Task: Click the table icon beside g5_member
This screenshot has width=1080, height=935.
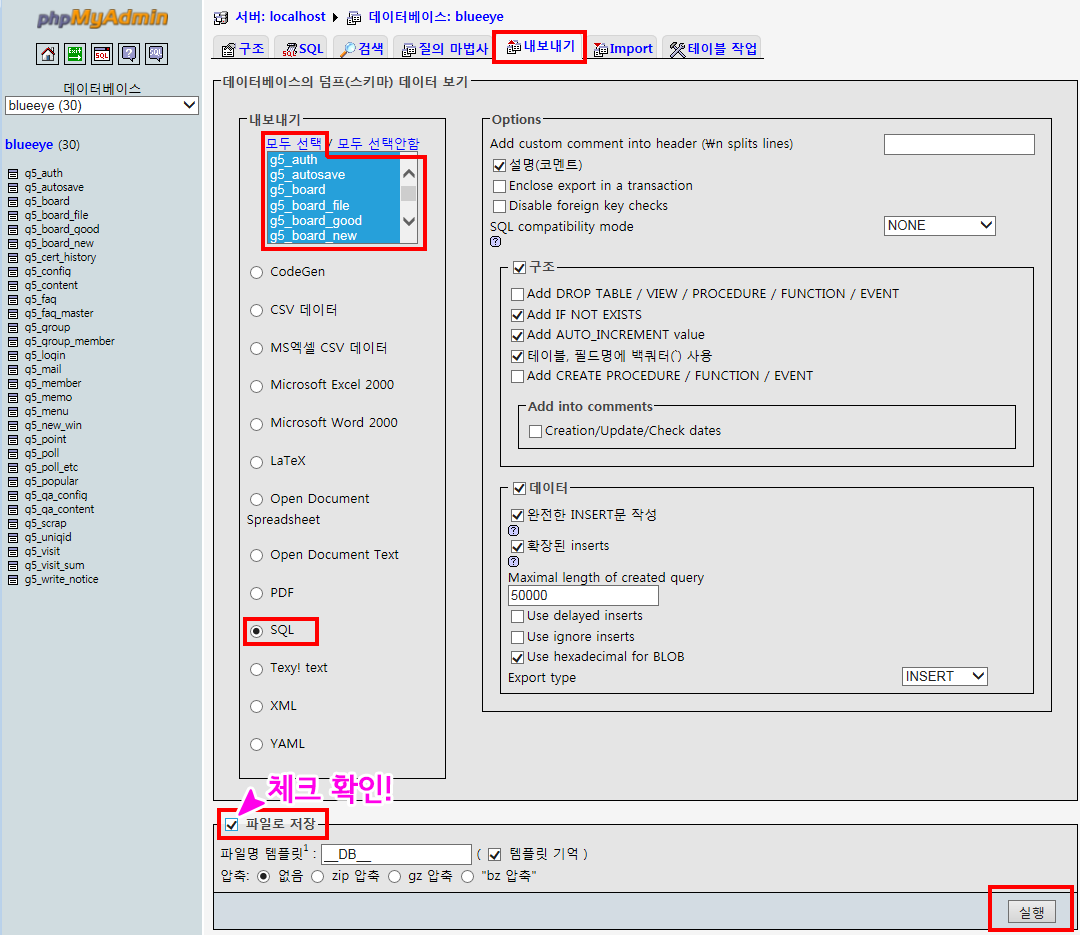Action: tap(13, 384)
